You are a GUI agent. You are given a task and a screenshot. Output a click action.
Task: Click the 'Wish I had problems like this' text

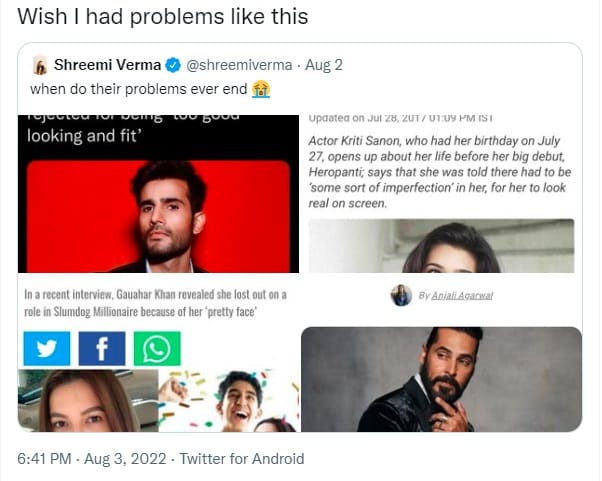point(163,17)
